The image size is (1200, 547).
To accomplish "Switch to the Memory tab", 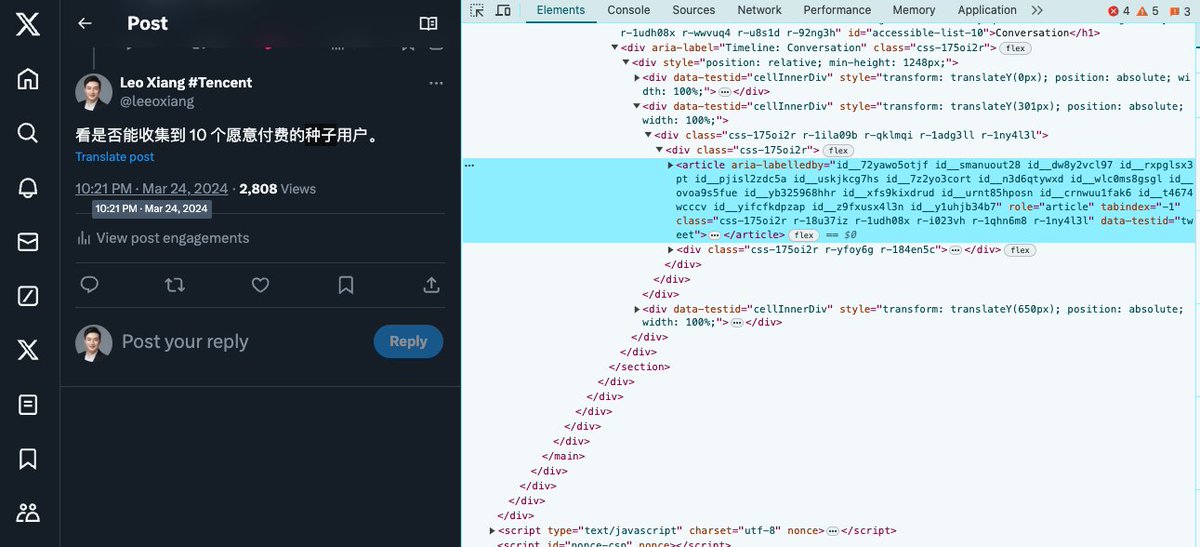I will coord(914,10).
